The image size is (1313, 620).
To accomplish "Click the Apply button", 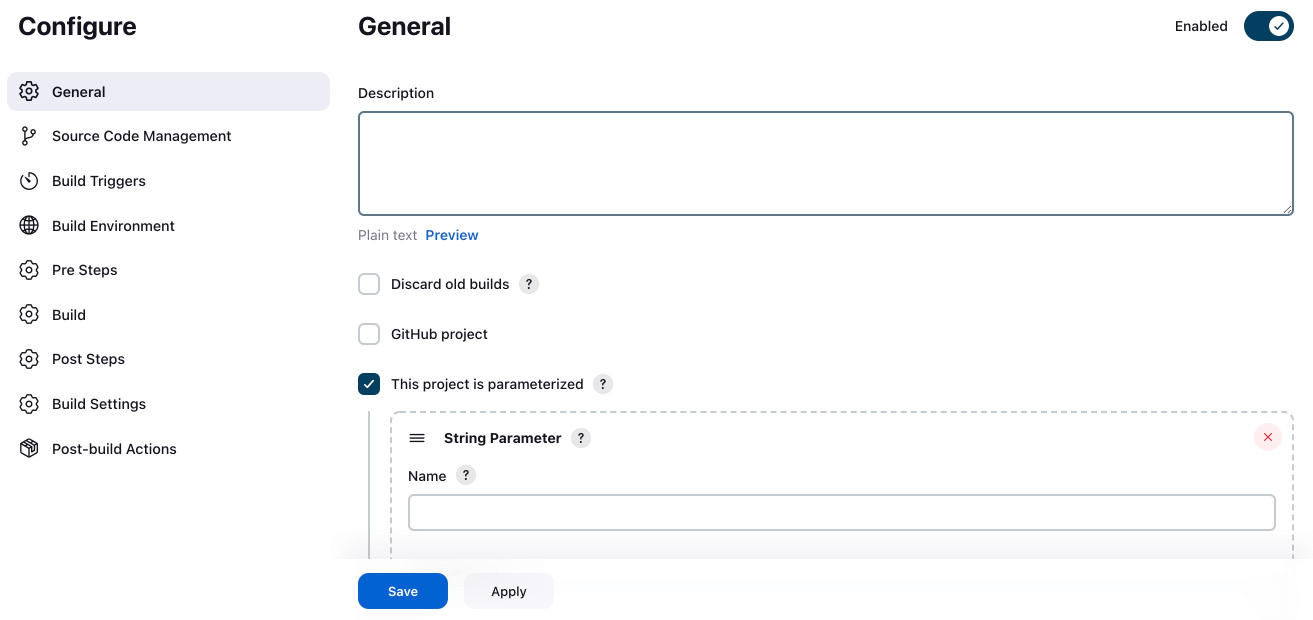I will (508, 591).
